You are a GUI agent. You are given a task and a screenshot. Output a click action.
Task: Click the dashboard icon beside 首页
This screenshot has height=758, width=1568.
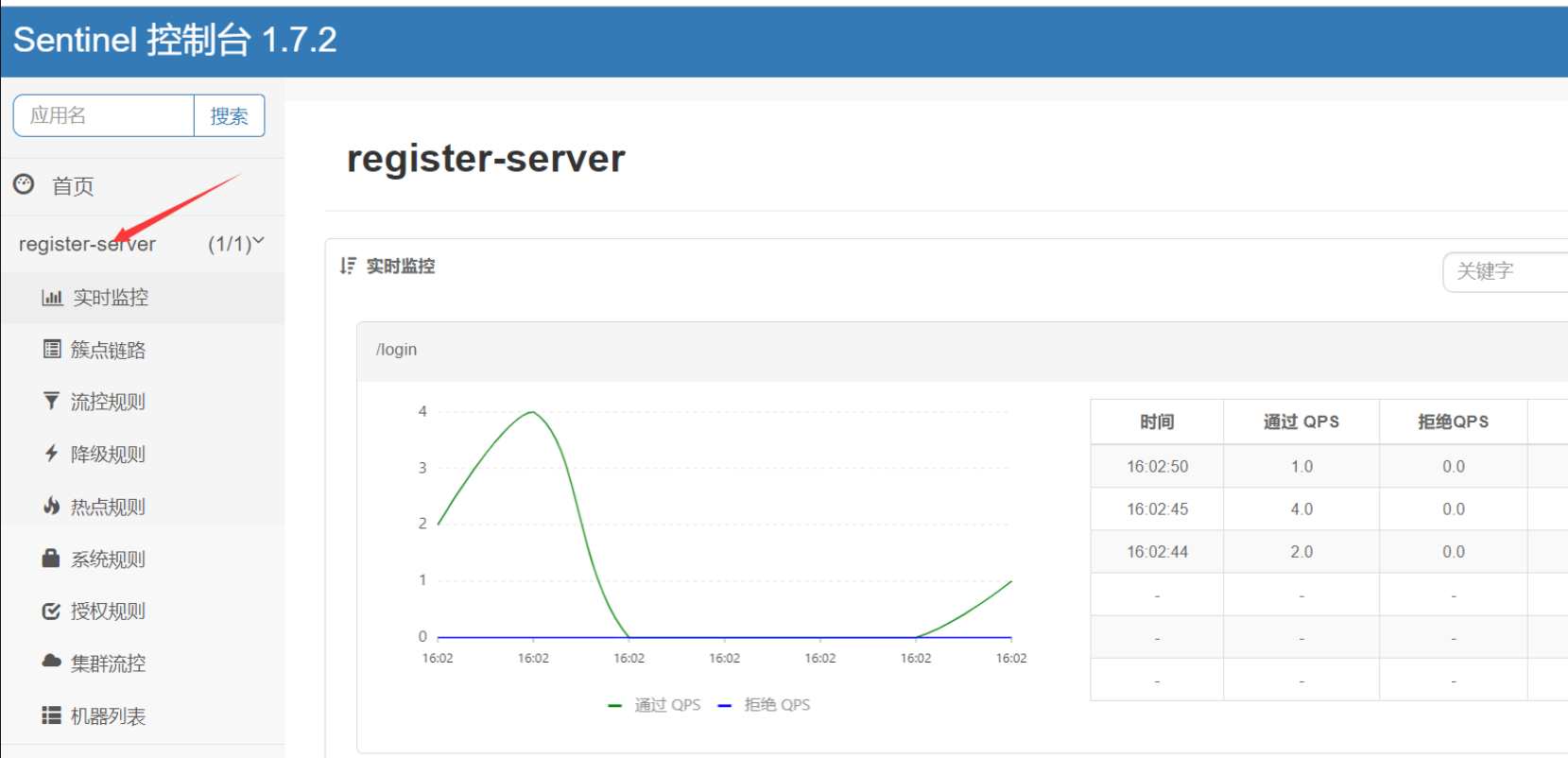pyautogui.click(x=24, y=184)
